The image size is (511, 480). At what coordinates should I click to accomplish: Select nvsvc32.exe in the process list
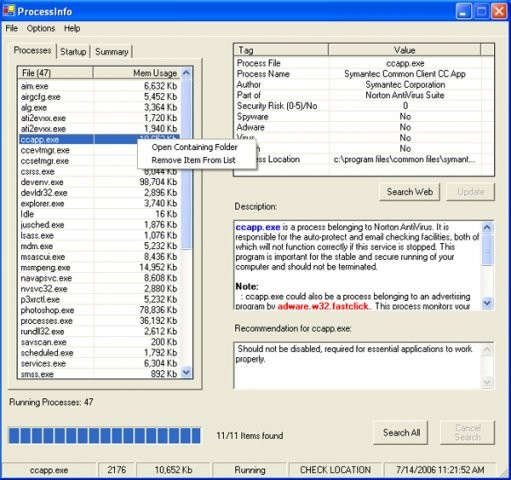tap(99, 289)
